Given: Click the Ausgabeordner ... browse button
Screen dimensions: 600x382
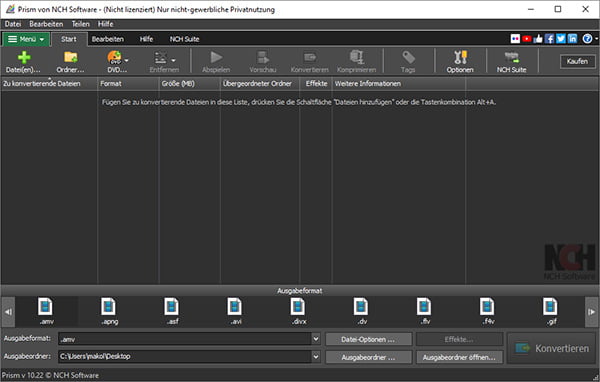Looking at the screenshot, I should tap(368, 357).
